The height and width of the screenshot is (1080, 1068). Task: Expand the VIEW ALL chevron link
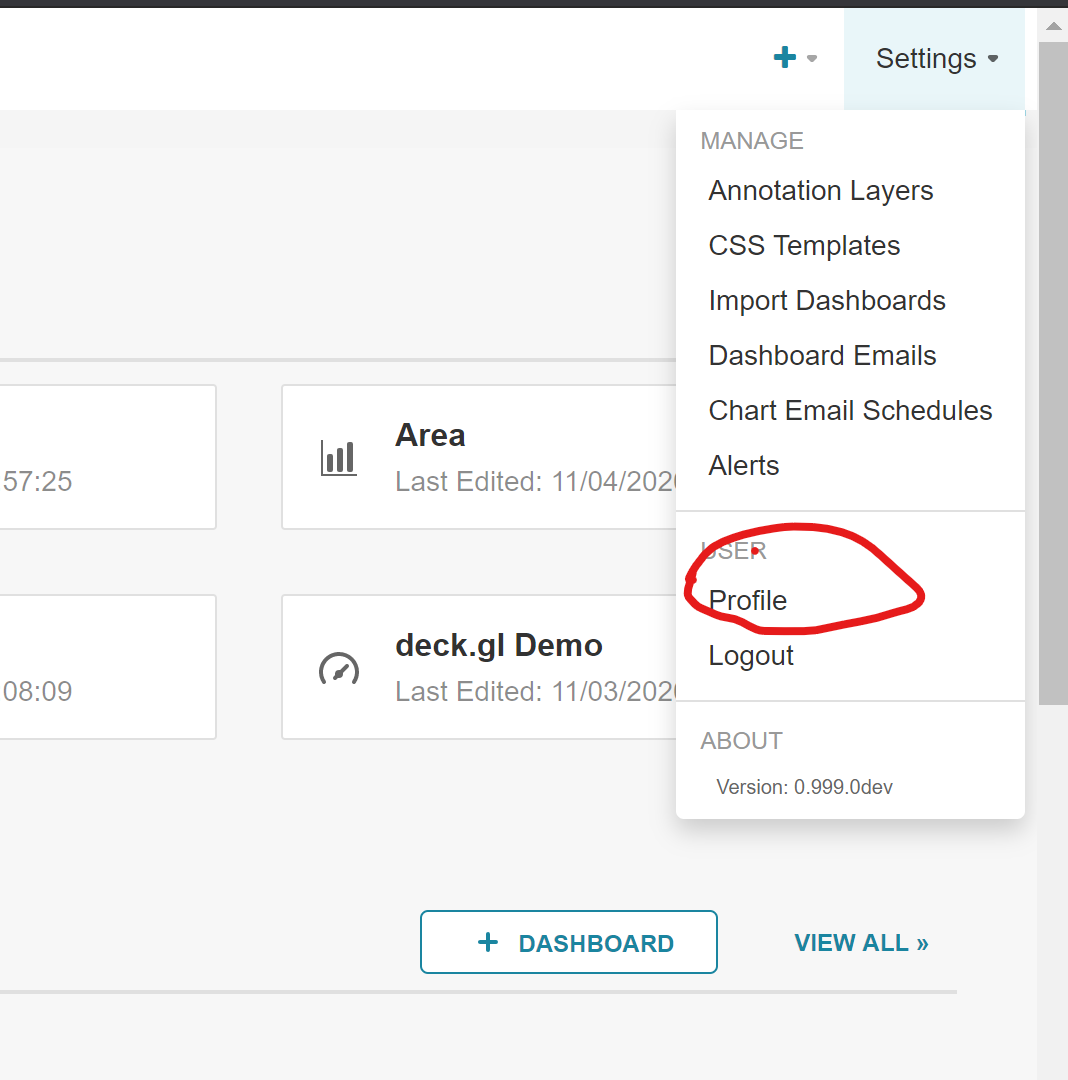pos(920,942)
